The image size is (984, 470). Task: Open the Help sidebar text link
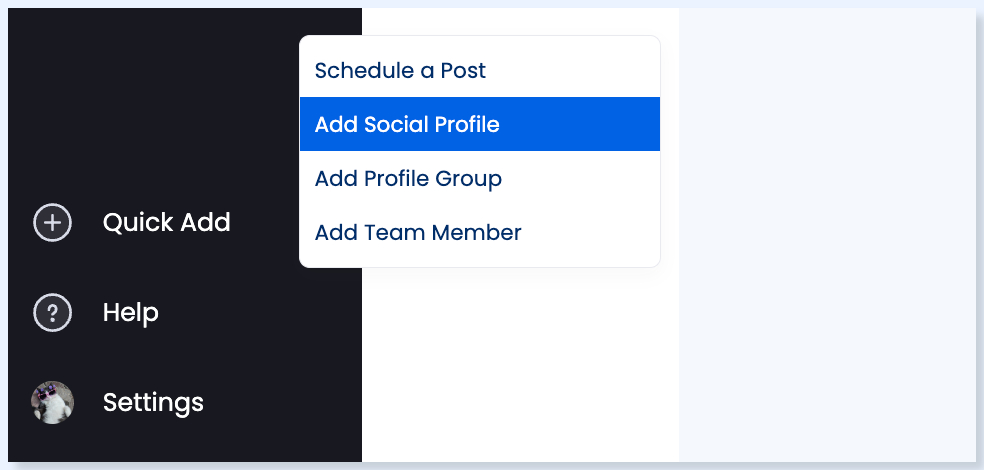(x=131, y=312)
